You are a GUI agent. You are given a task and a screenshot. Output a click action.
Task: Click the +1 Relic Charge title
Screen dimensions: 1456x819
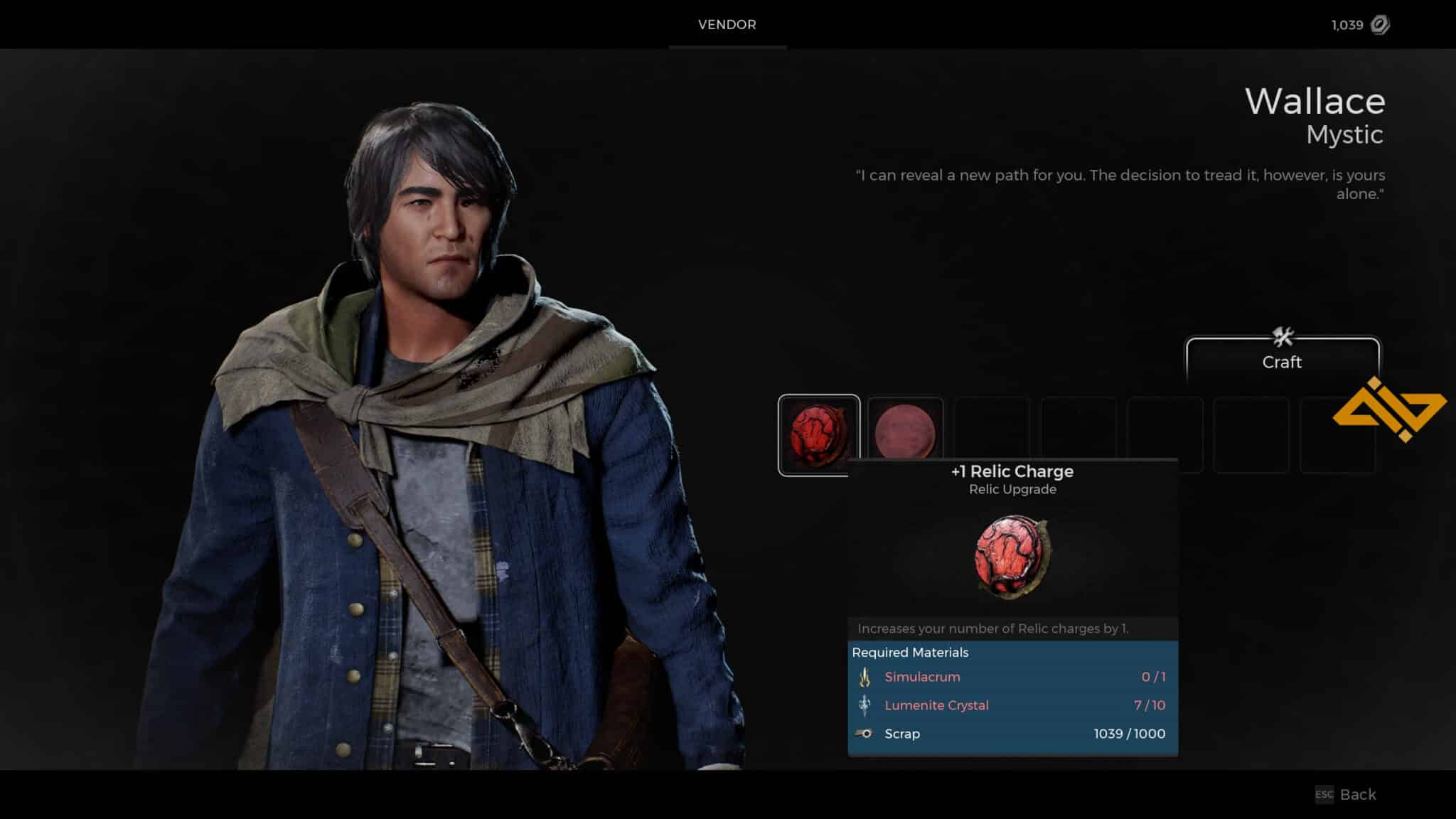pos(1012,471)
